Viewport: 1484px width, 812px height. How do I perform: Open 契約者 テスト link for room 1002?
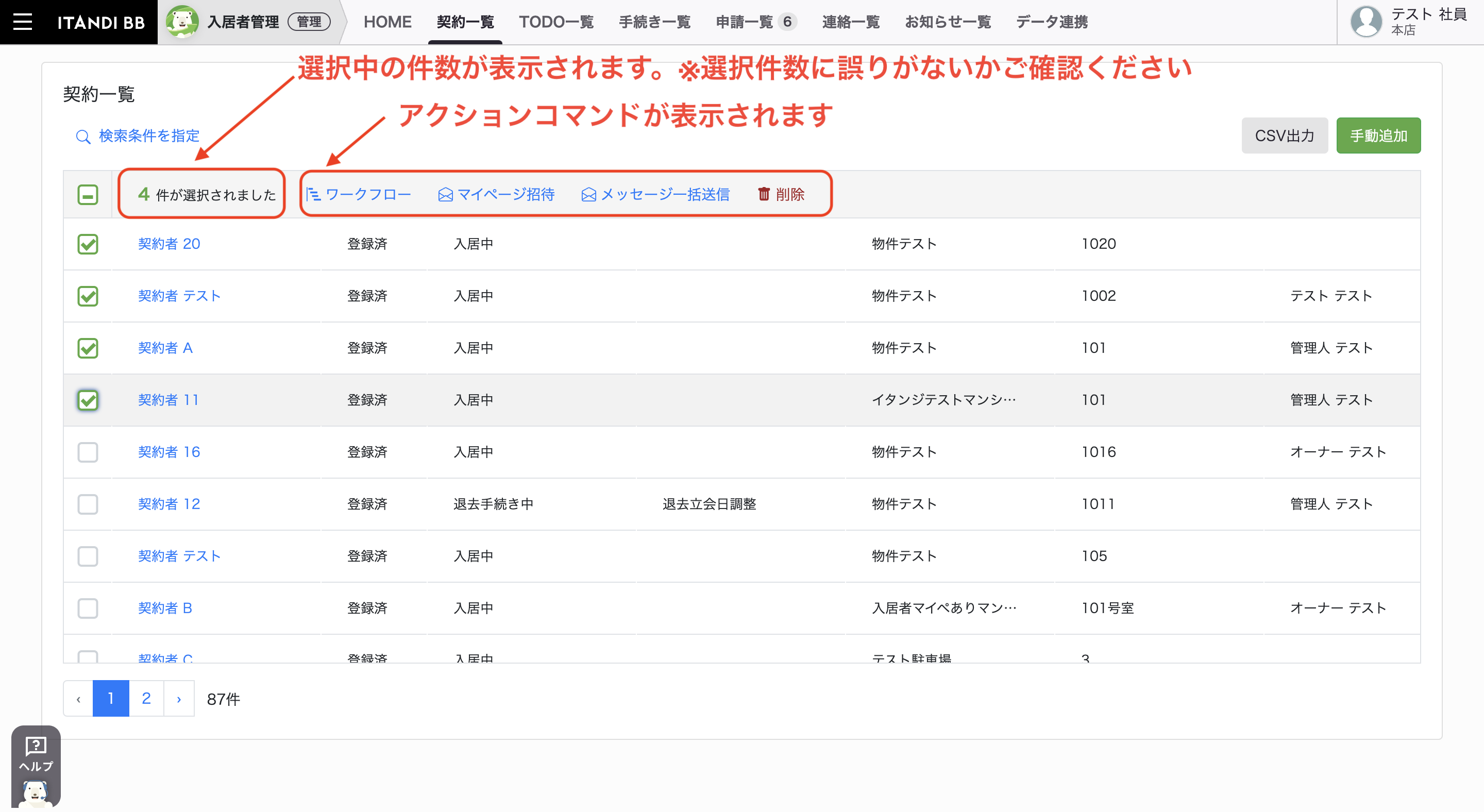coord(179,296)
